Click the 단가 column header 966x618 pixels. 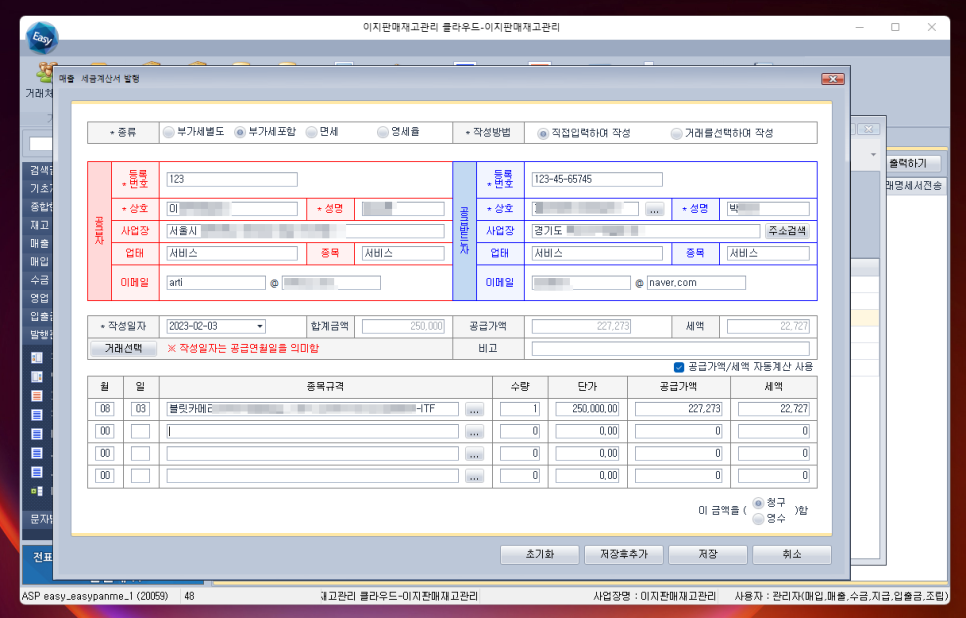tap(588, 387)
